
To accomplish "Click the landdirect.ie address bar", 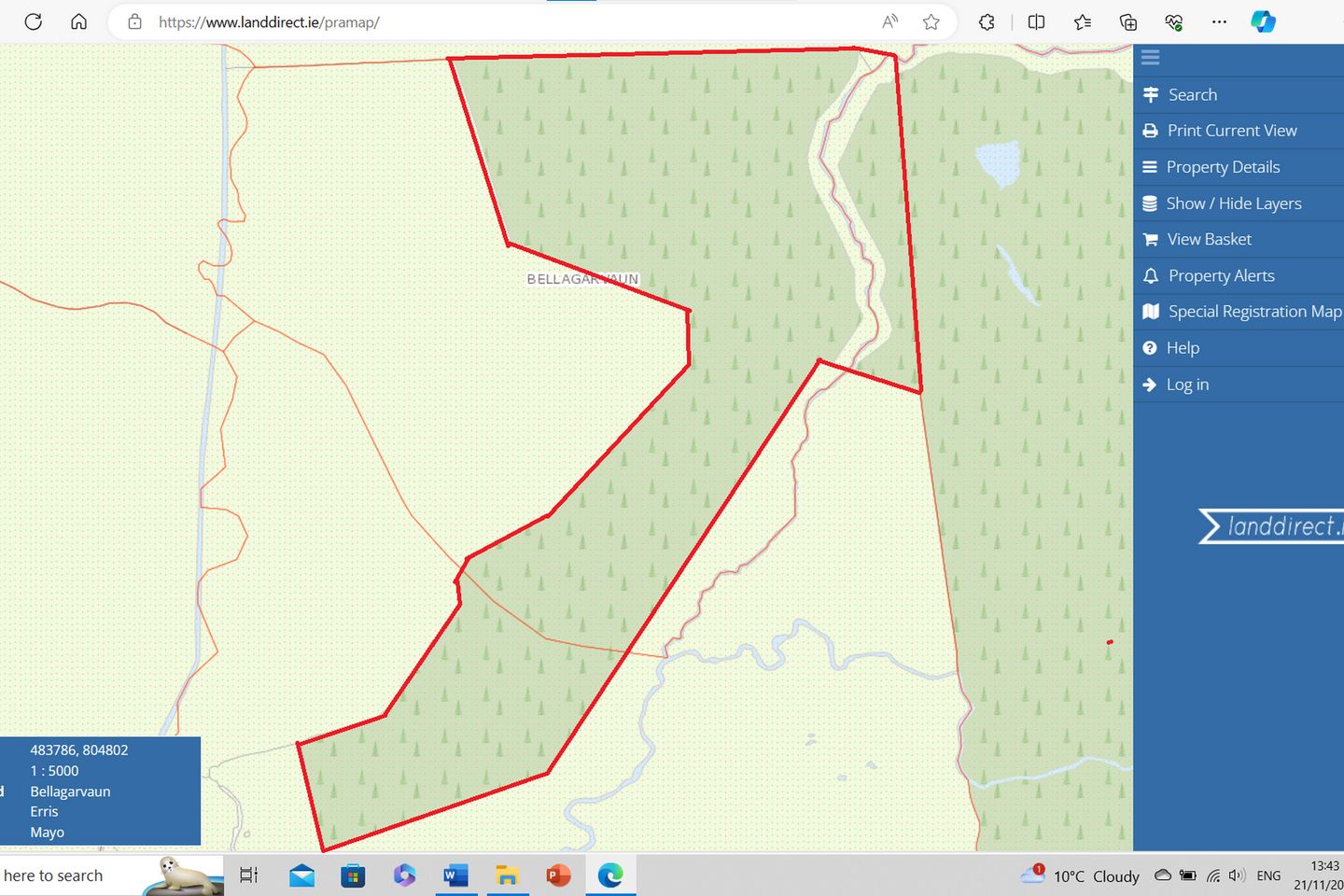I will click(504, 21).
